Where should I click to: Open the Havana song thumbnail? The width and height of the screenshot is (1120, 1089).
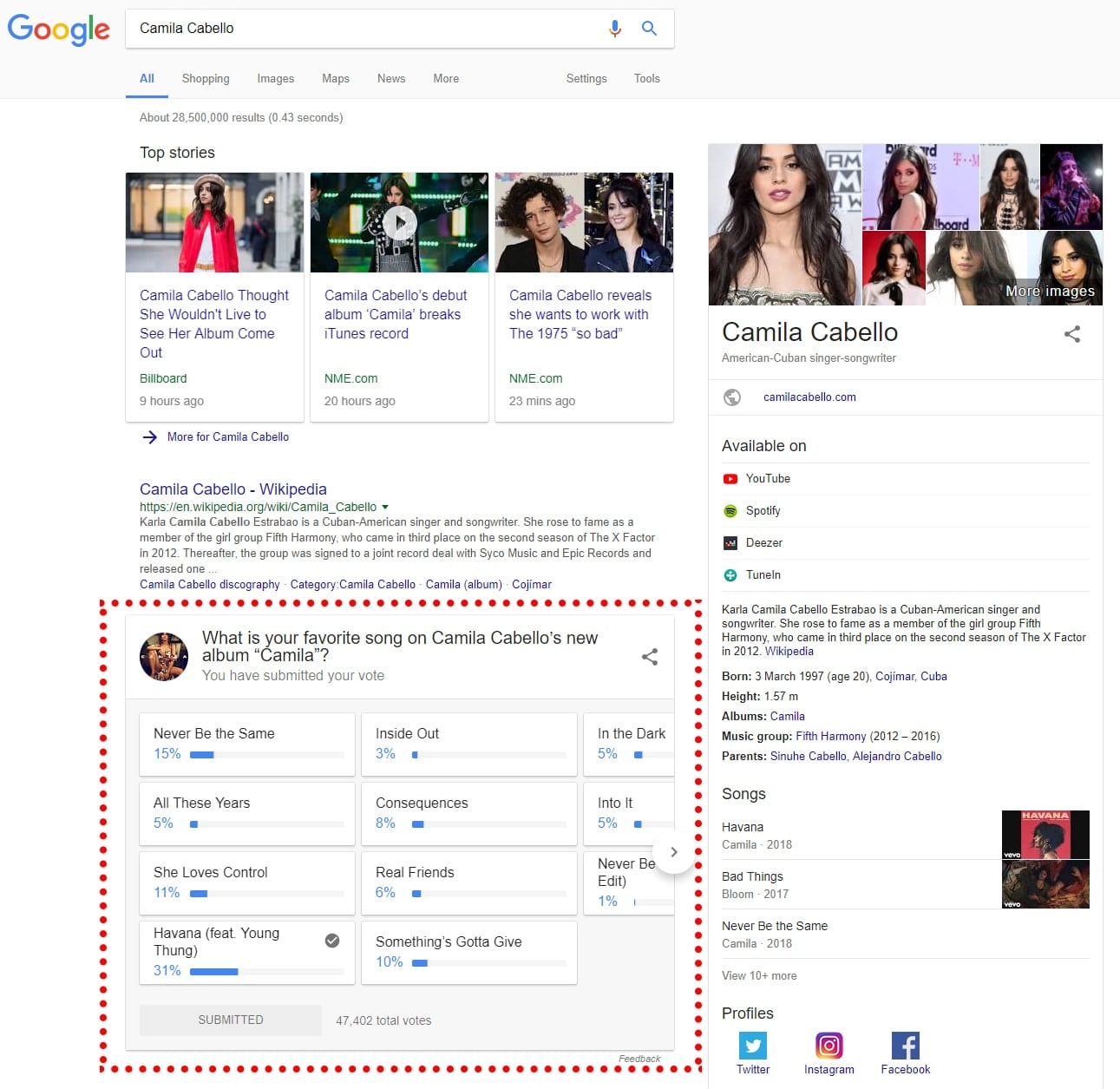1045,835
